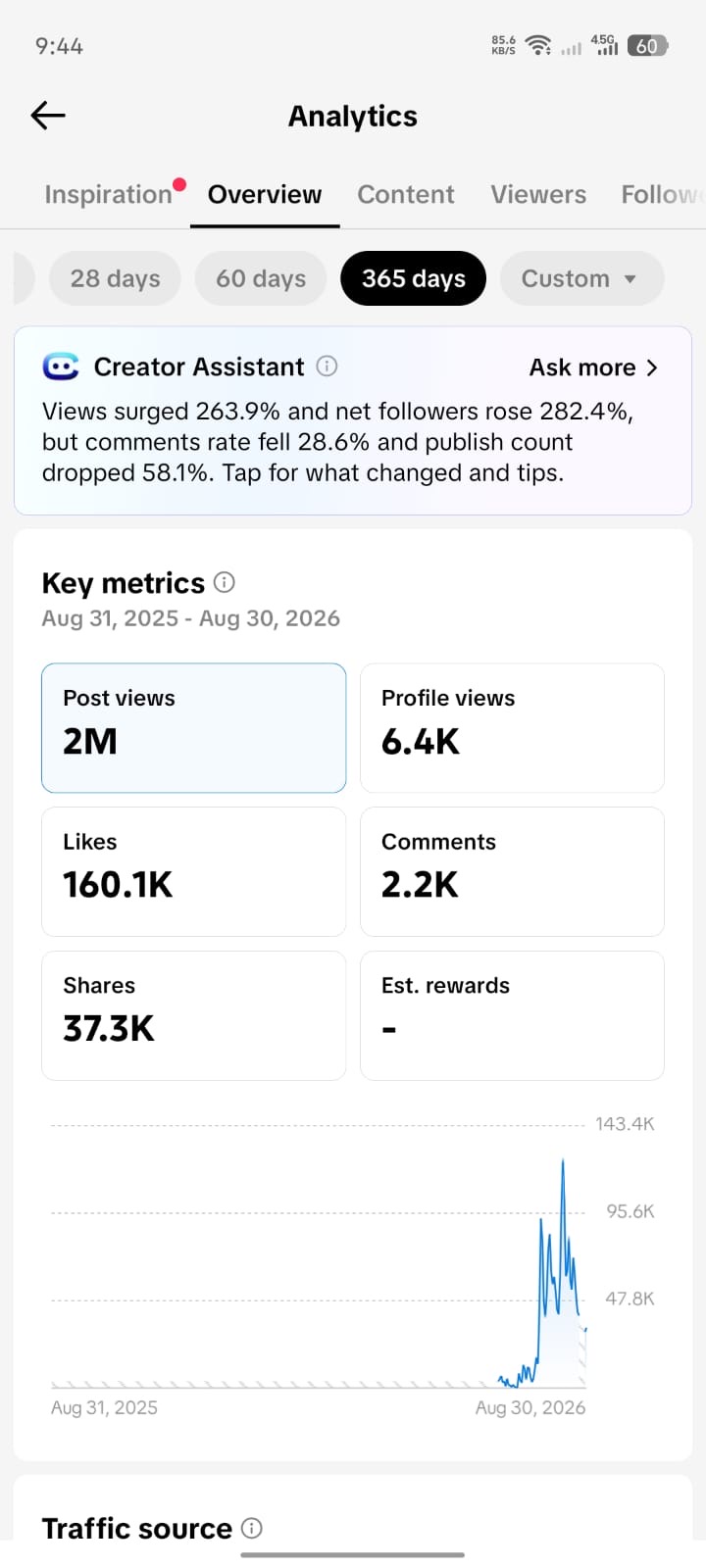The image size is (706, 1568).
Task: Tap the back arrow icon
Action: (48, 116)
